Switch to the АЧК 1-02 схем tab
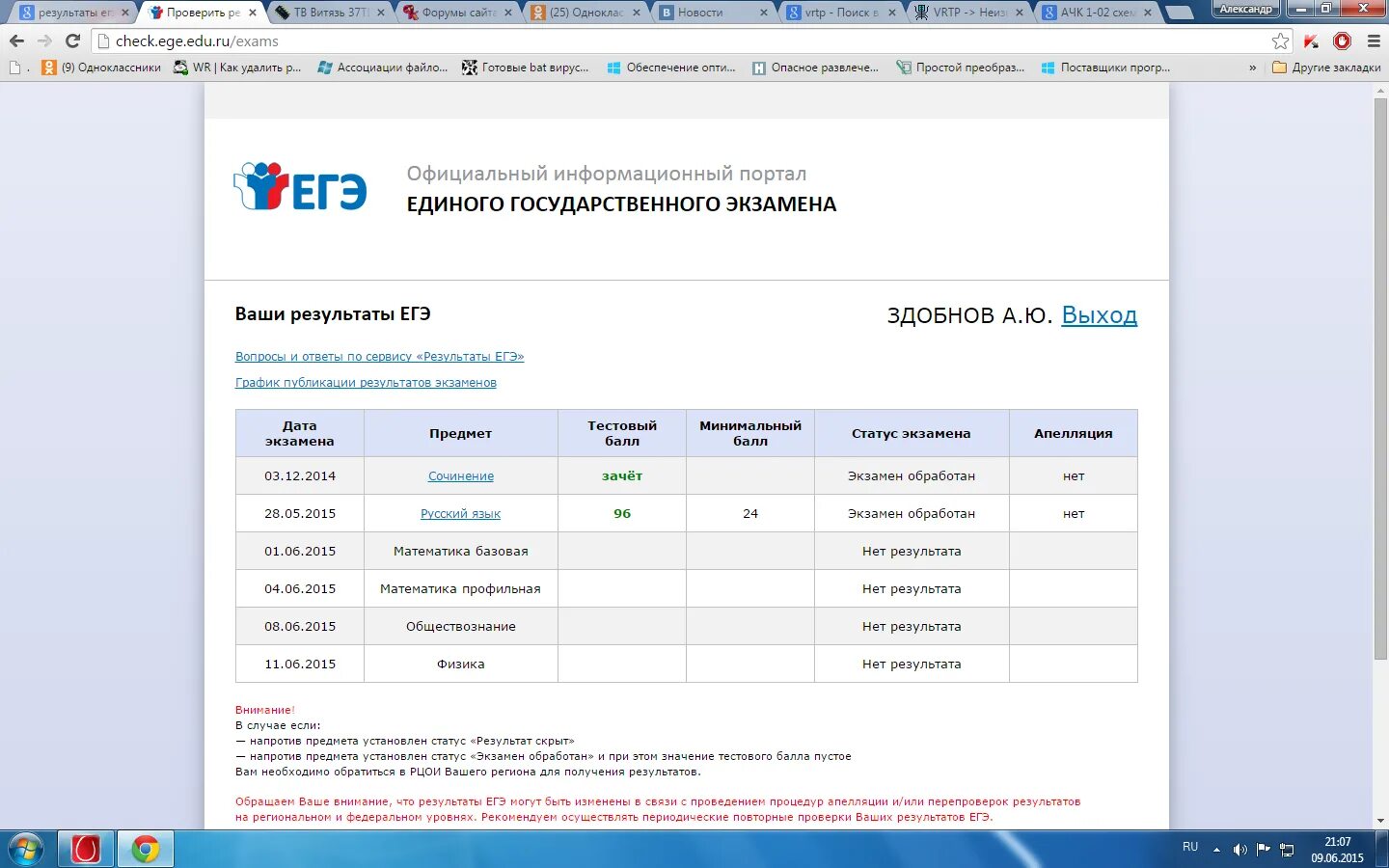 pos(1096,13)
